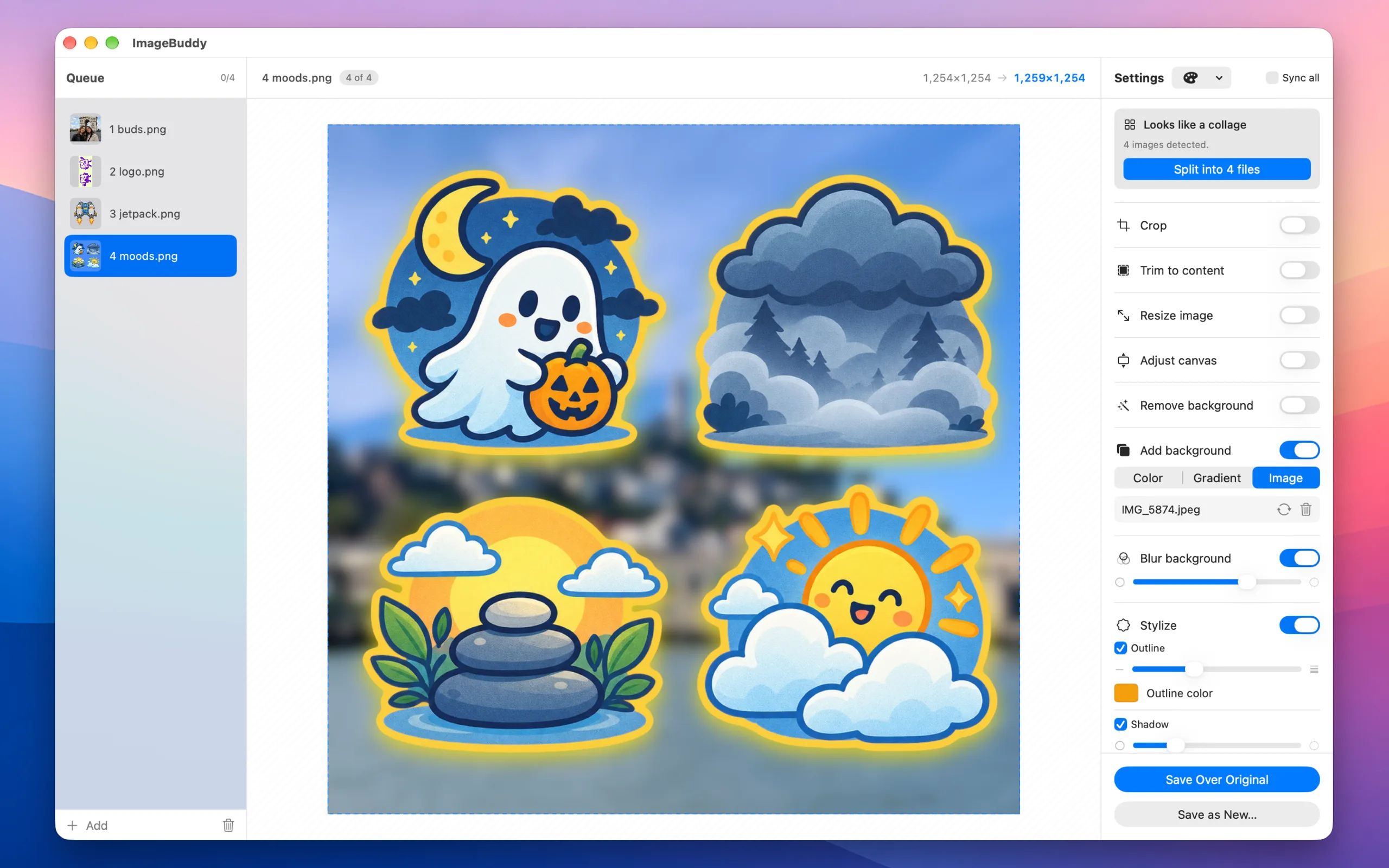The height and width of the screenshot is (868, 1389).
Task: Click the Crop tool icon
Action: (1123, 225)
